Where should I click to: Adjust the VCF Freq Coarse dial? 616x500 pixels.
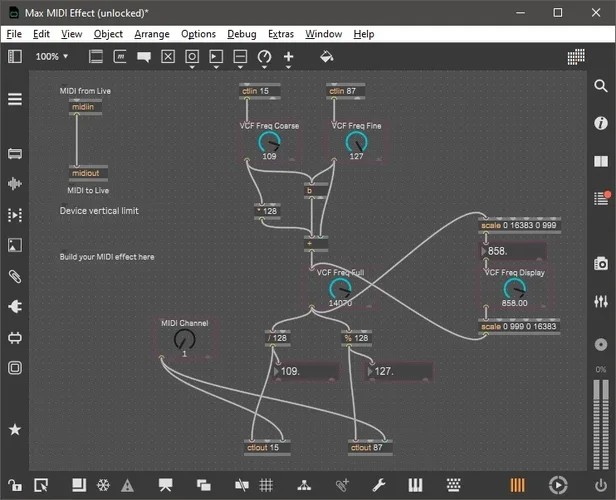[269, 143]
